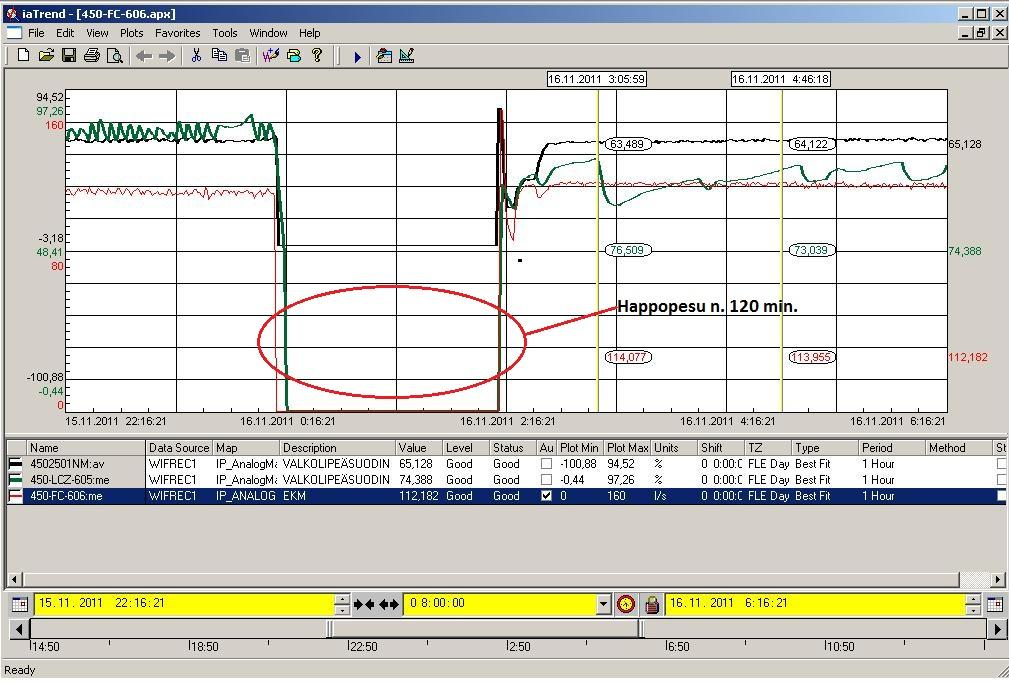Click pen color icon for 450-LCZ-605:me

15,479
